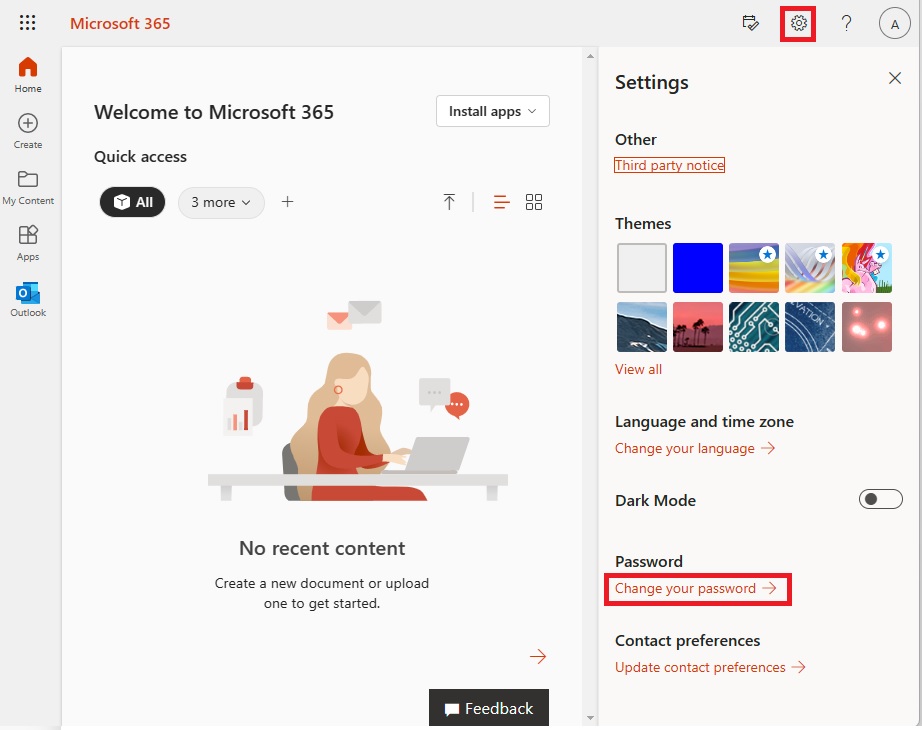Choose the circuit board theme thumbnail

pos(754,327)
